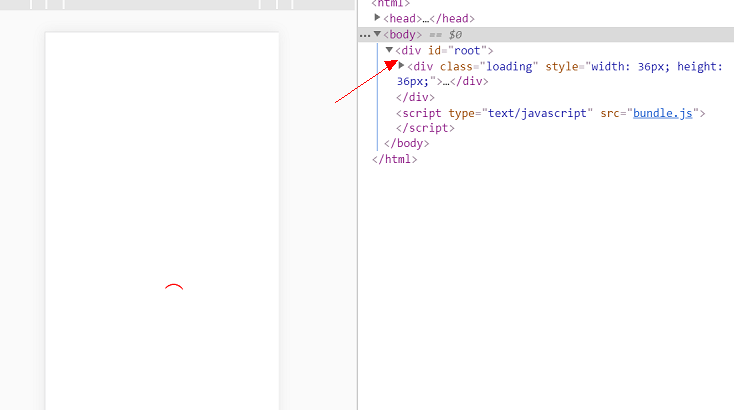This screenshot has width=734, height=410.
Task: Select the closing </div> tag of root
Action: (x=415, y=97)
